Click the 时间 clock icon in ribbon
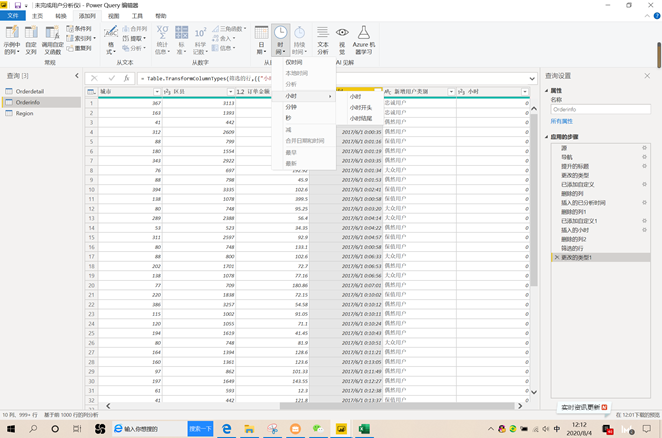662x438 pixels. tap(280, 33)
